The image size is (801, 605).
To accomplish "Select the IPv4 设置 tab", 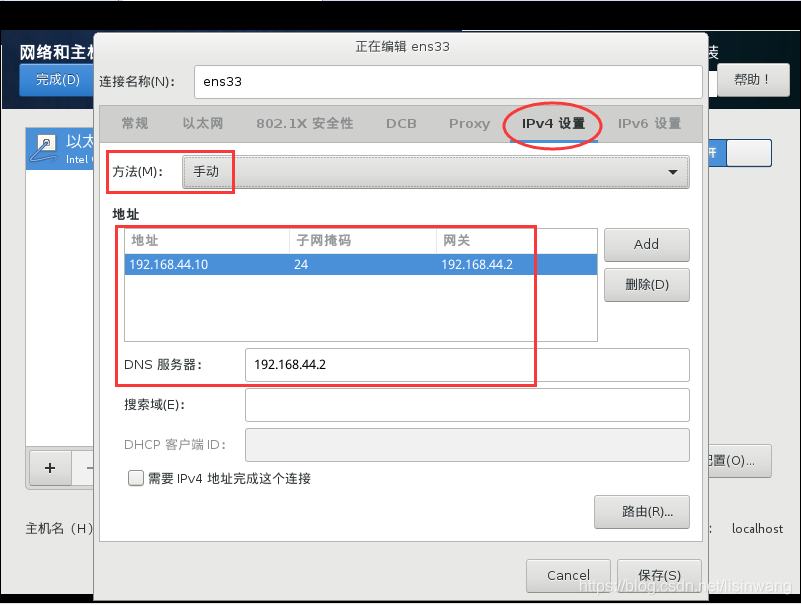I will [x=553, y=124].
